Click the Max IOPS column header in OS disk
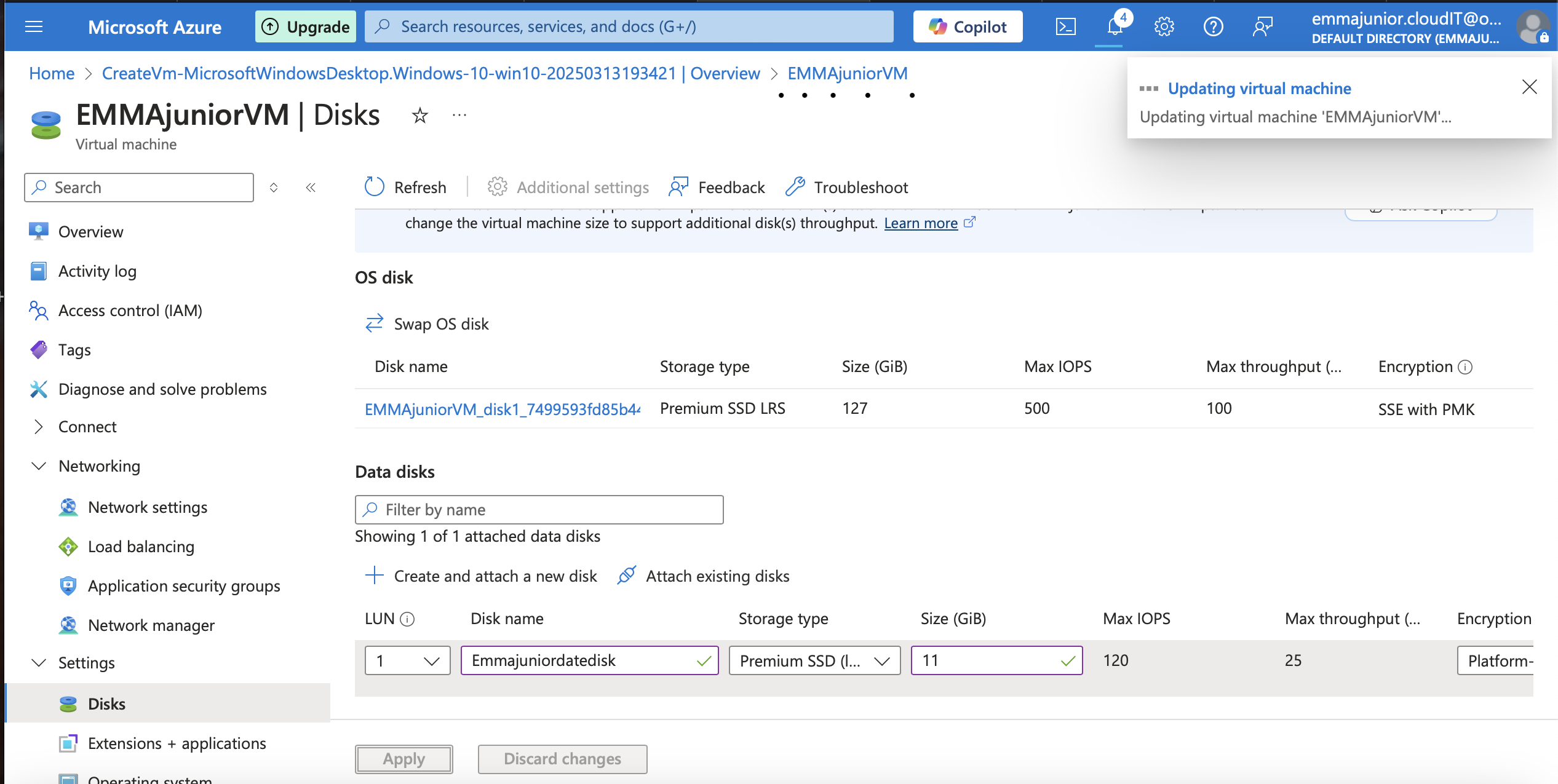This screenshot has width=1558, height=784. (1057, 366)
